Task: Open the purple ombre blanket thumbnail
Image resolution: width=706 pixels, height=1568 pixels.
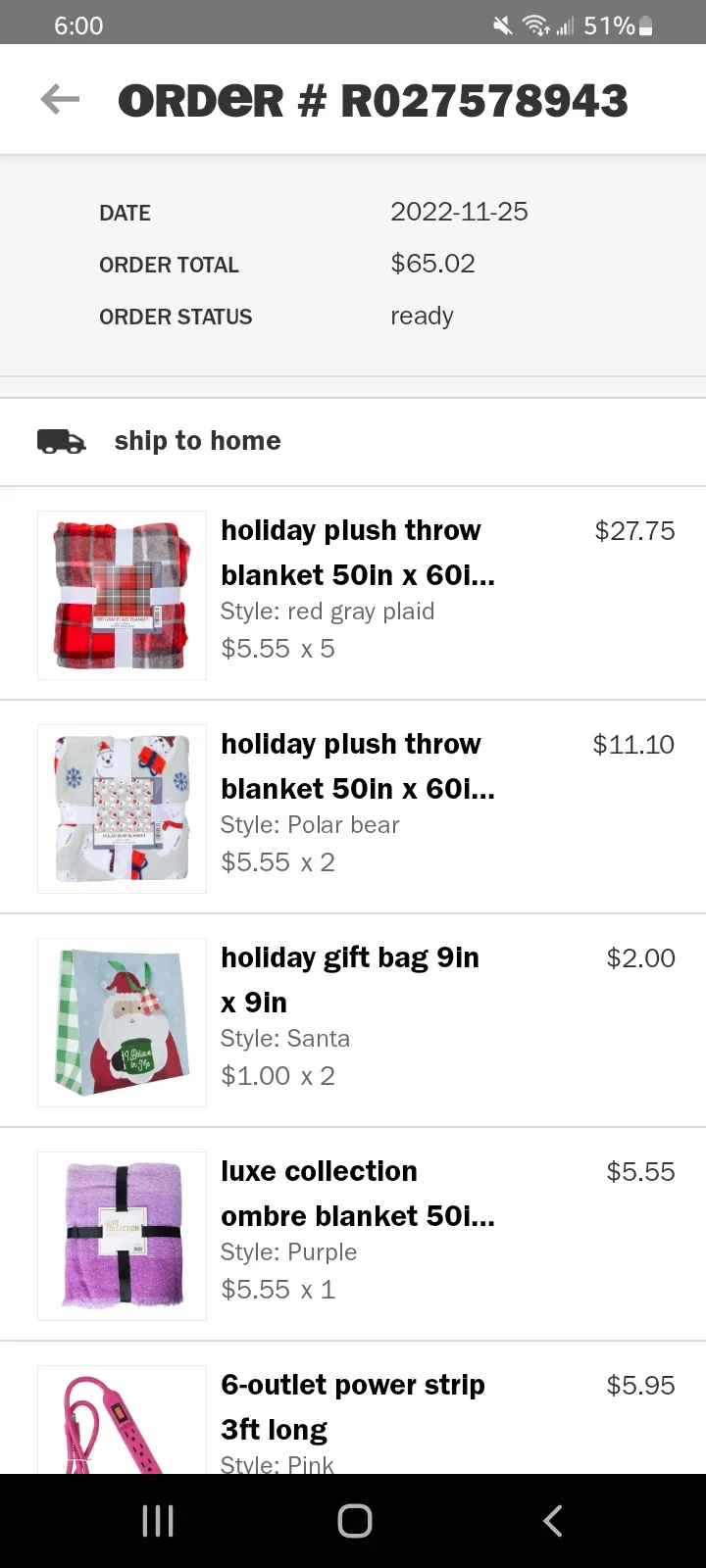Action: [x=122, y=1236]
